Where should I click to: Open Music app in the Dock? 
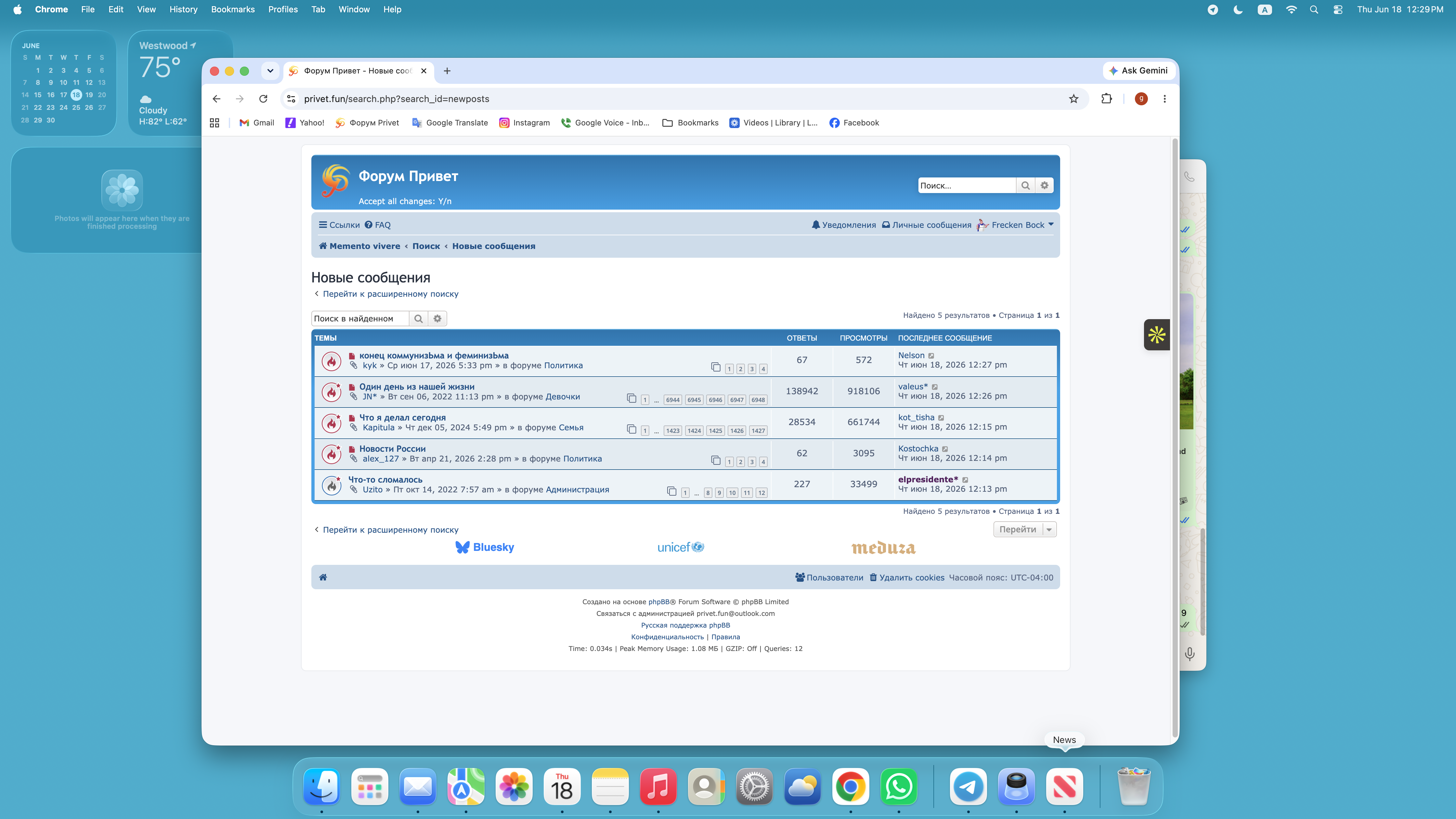658,786
